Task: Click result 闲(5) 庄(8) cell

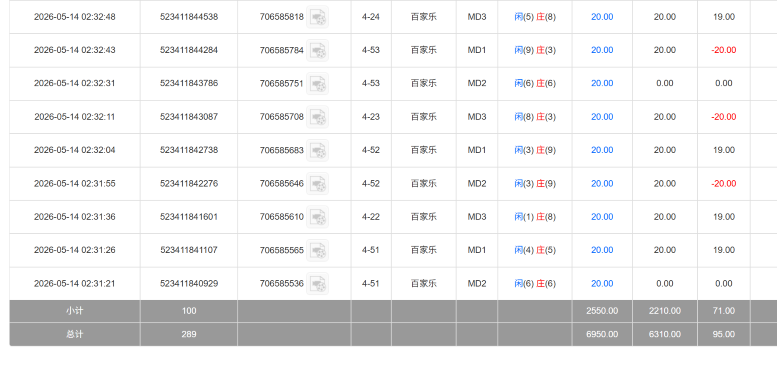Action: point(535,17)
